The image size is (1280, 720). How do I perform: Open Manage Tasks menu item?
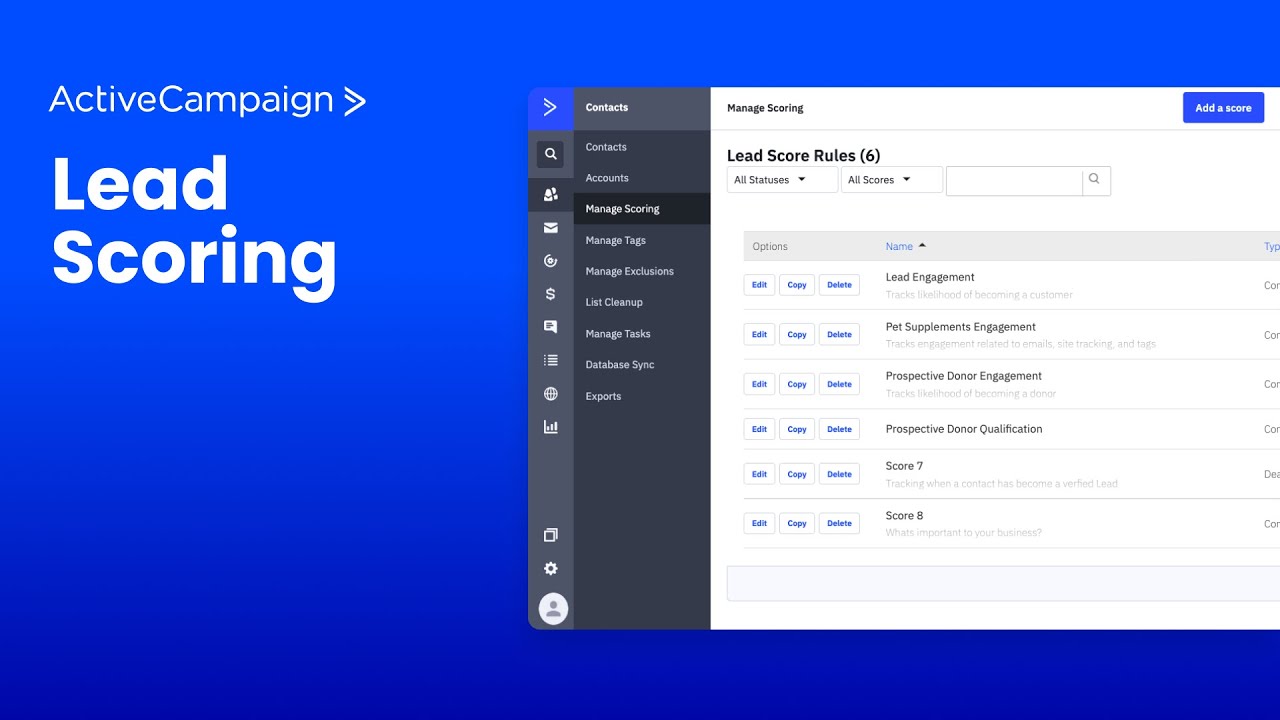point(618,334)
